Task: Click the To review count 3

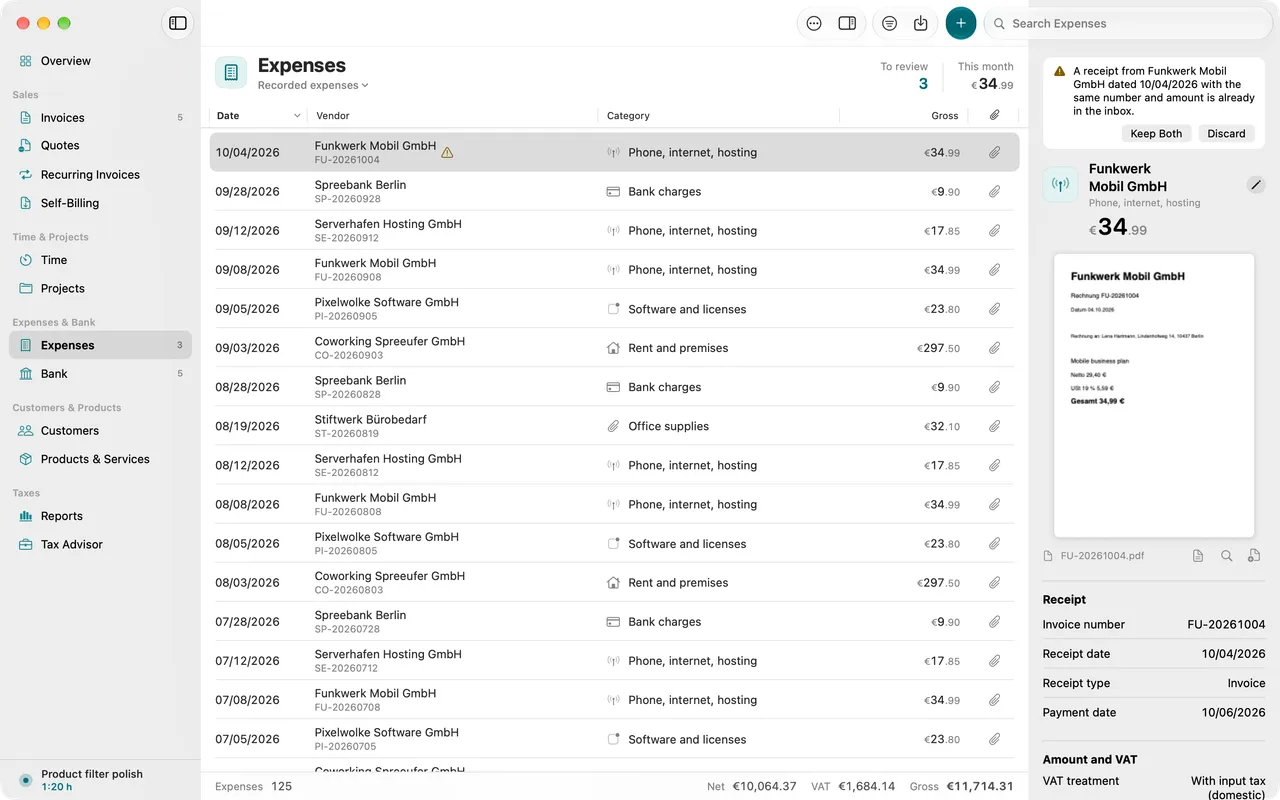Action: (x=923, y=84)
